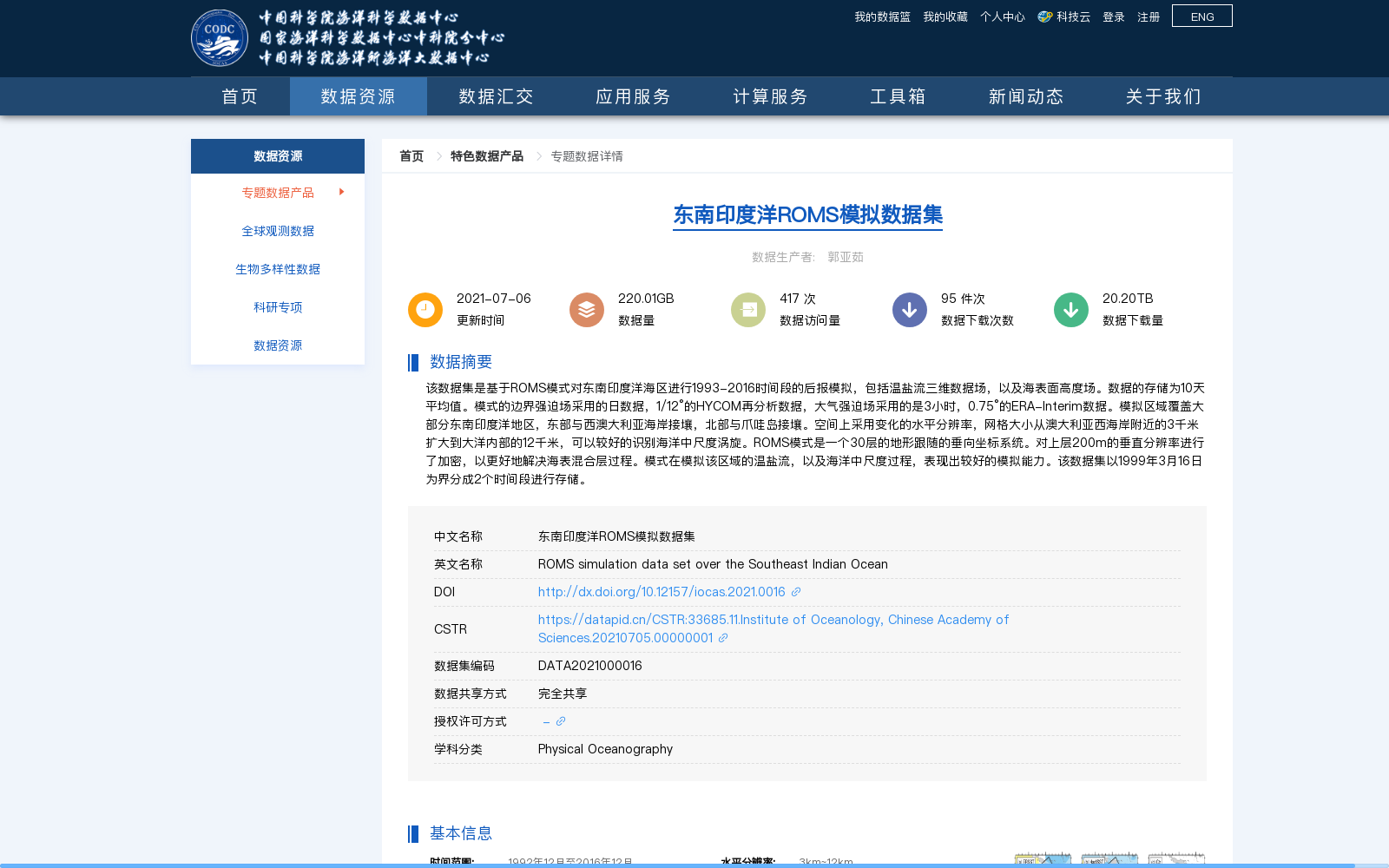Click data producer name 郭亚茹
Image resolution: width=1389 pixels, height=868 pixels.
pyautogui.click(x=846, y=257)
